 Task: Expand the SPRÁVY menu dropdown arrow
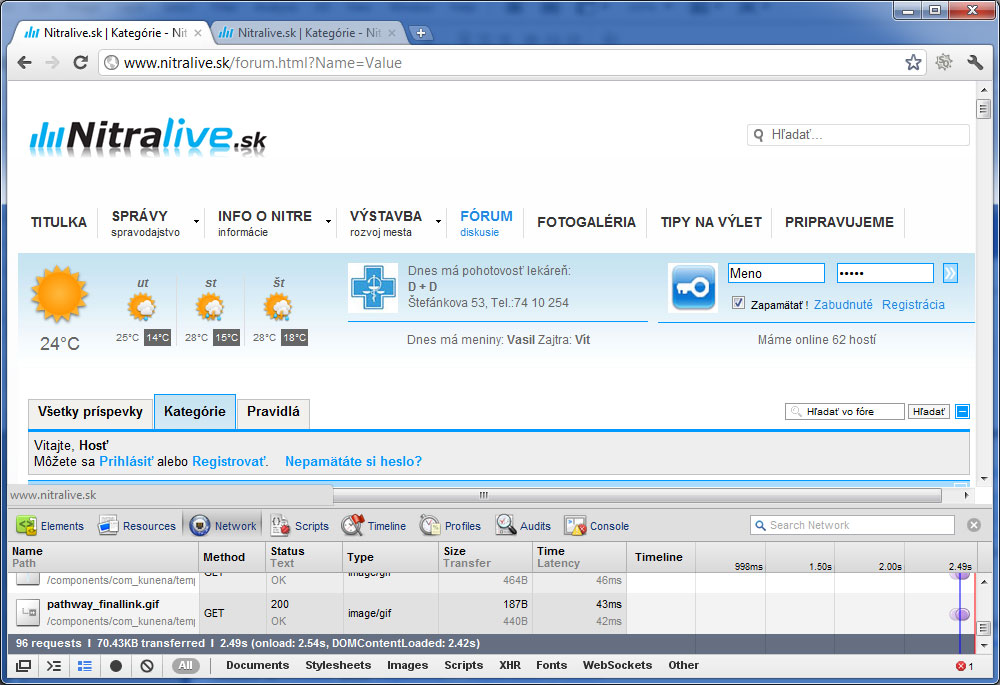click(x=196, y=222)
